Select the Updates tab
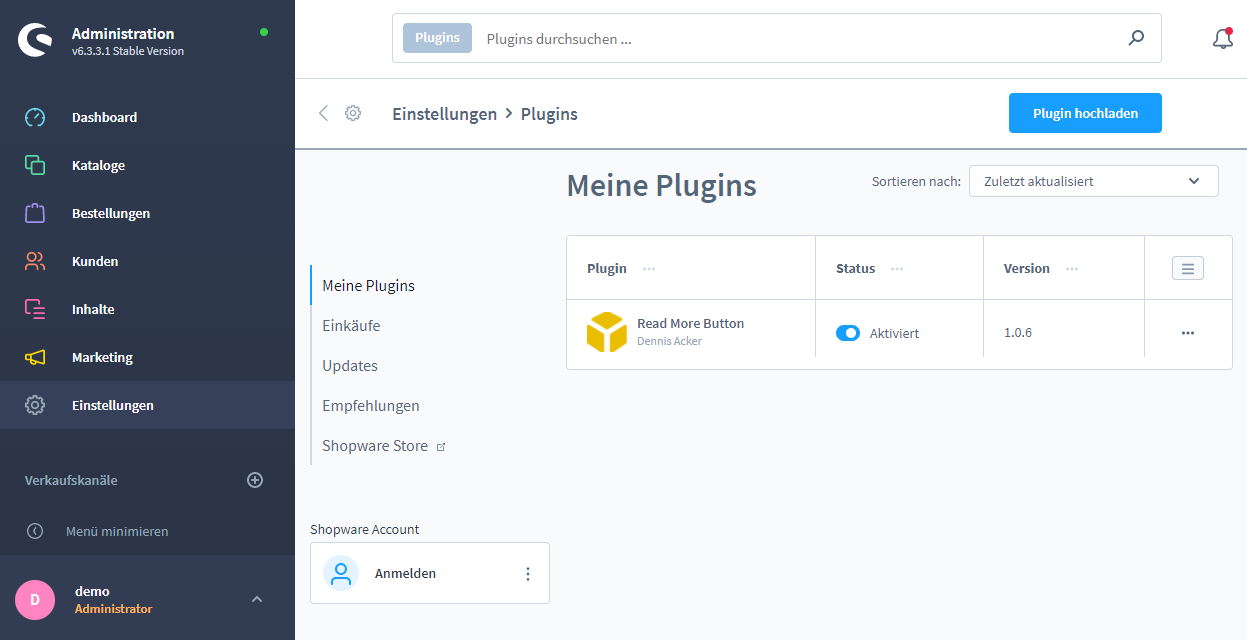The width and height of the screenshot is (1247, 640). (350, 366)
